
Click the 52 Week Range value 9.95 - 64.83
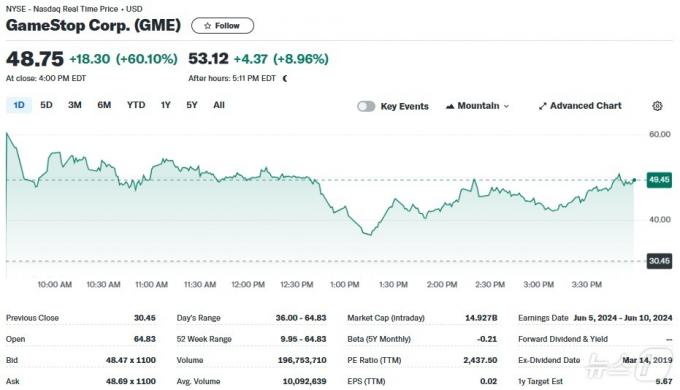303,339
